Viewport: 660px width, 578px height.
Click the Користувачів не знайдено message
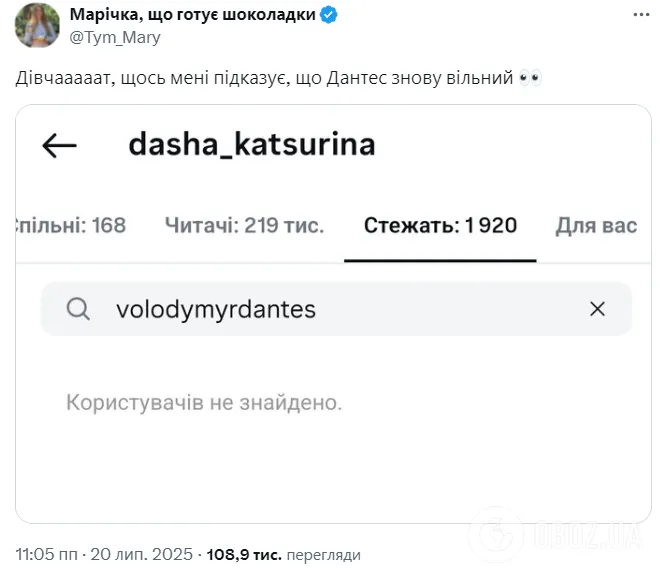[204, 402]
